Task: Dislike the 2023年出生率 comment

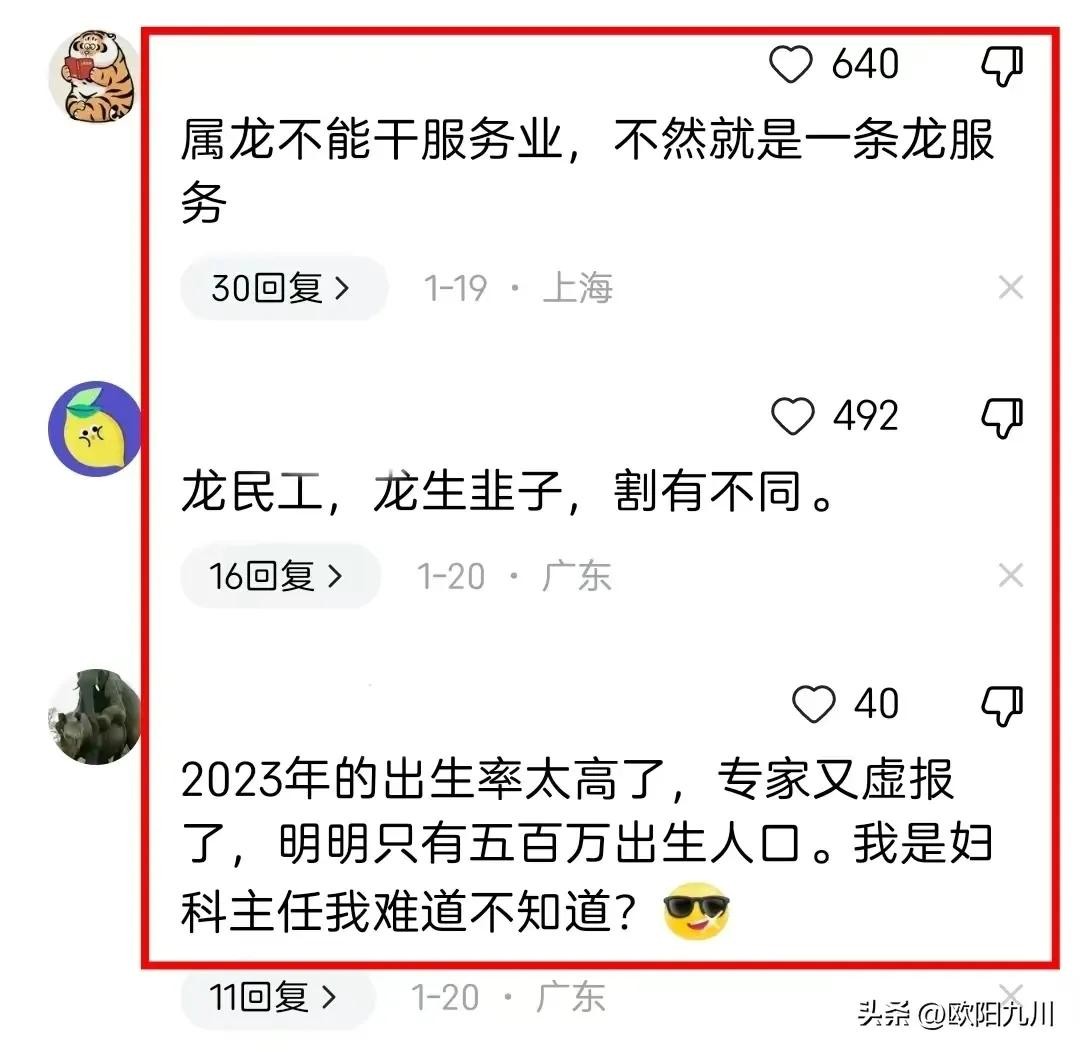Action: (1002, 705)
